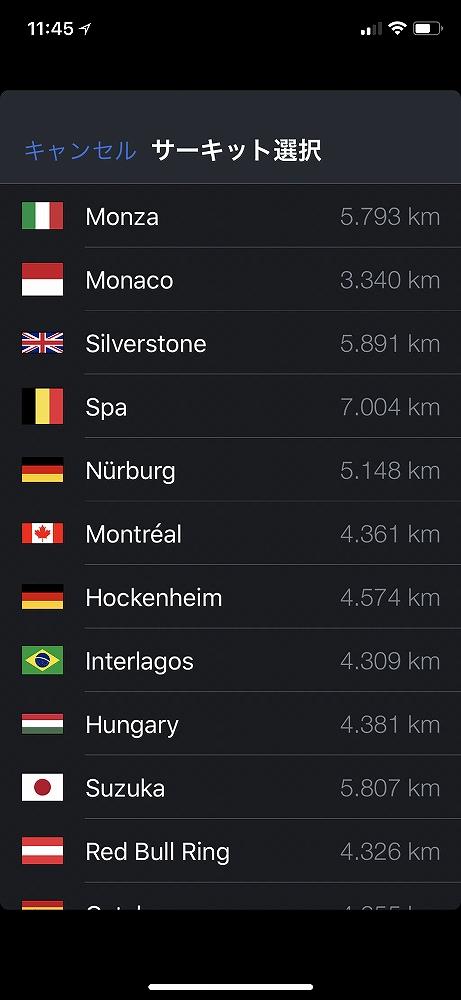Cancel circuit selection with キャンセル
This screenshot has height=1000, width=461.
(80, 151)
